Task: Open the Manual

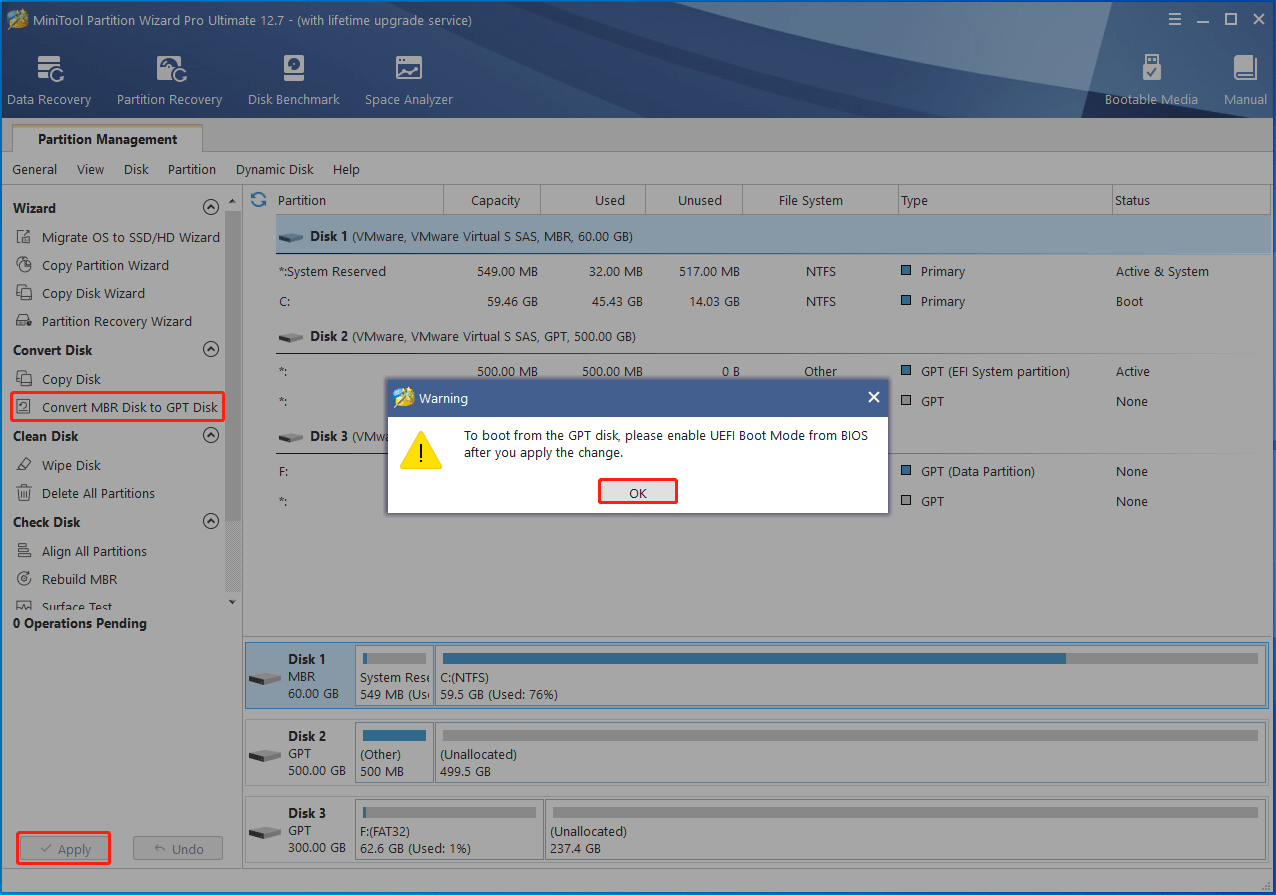Action: pos(1244,79)
